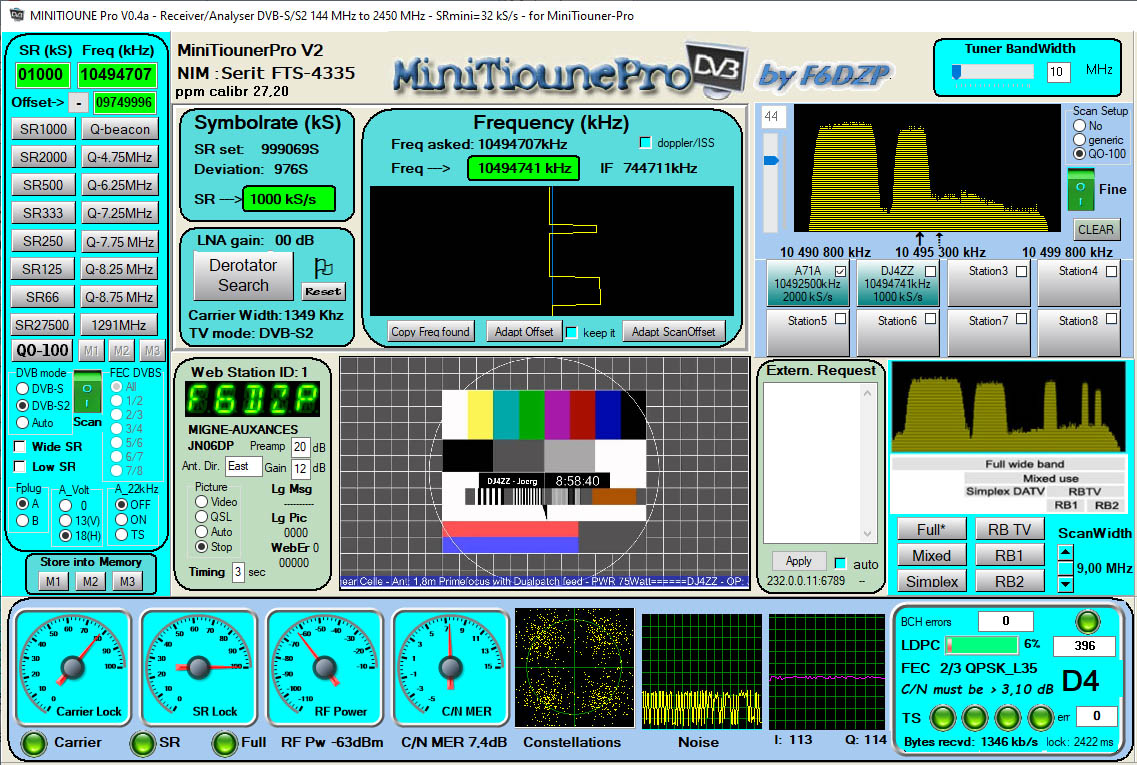
Task: Click the CLEAR scan button
Action: point(1096,230)
